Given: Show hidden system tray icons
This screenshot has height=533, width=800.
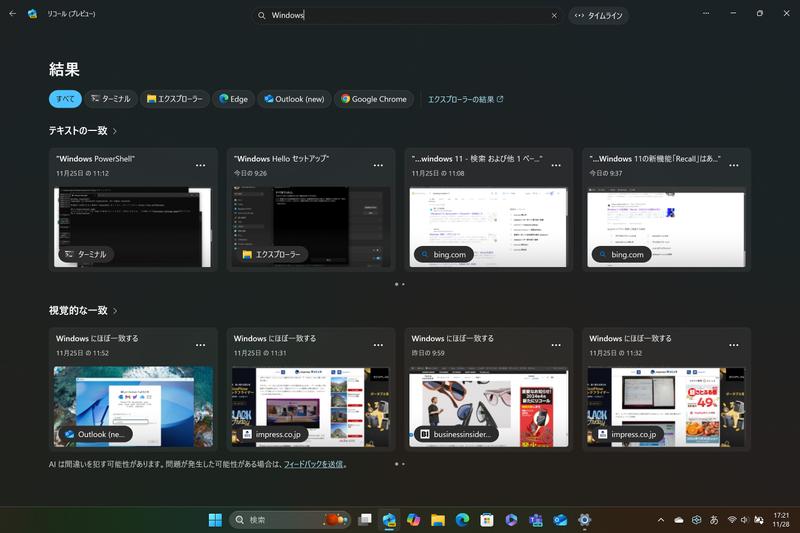Looking at the screenshot, I should (661, 520).
